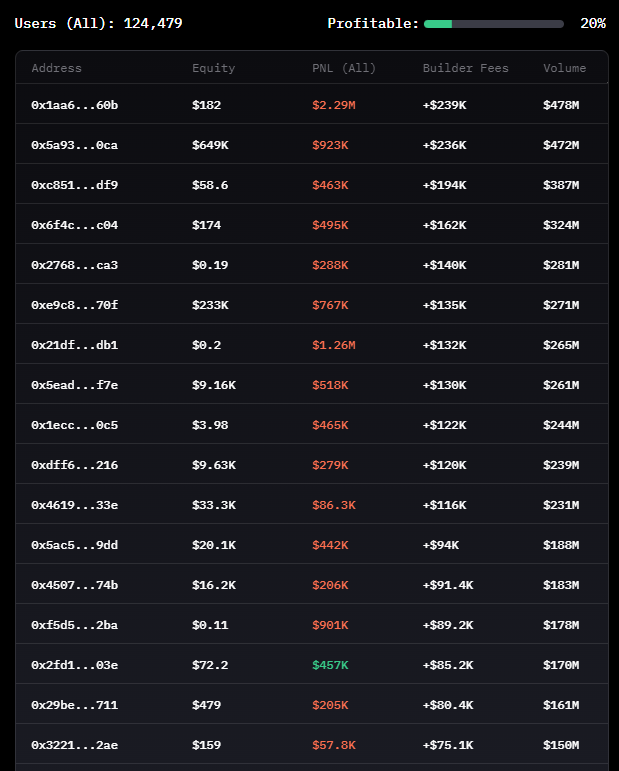Viewport: 619px width, 771px height.
Task: Select address 0xc851...df9 row
Action: tap(74, 185)
